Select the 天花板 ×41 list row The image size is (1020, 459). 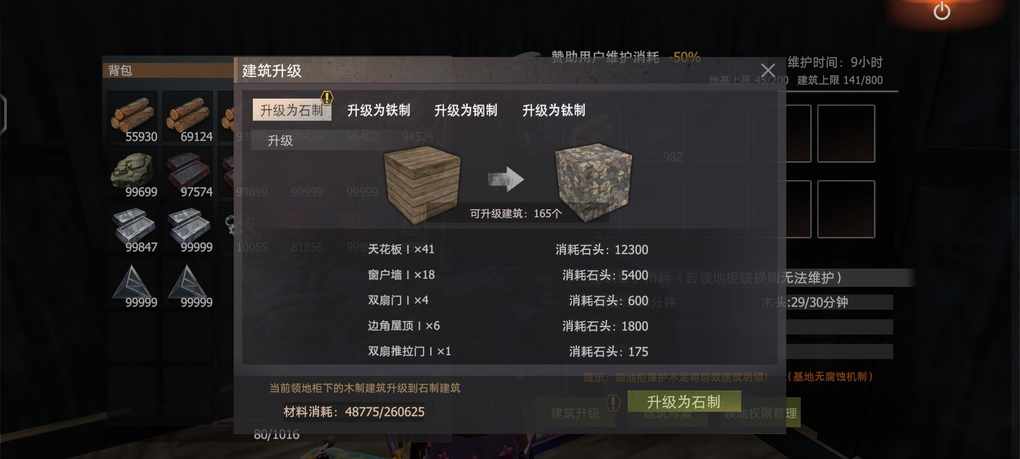coord(508,249)
